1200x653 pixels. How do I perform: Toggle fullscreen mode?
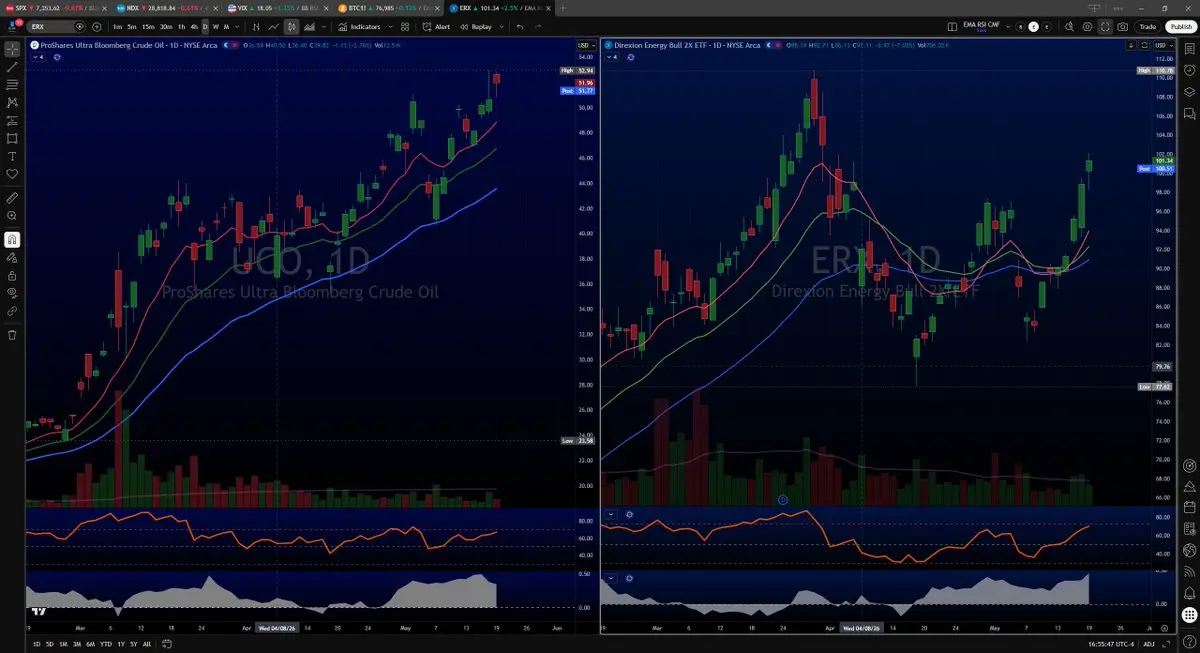[1105, 26]
